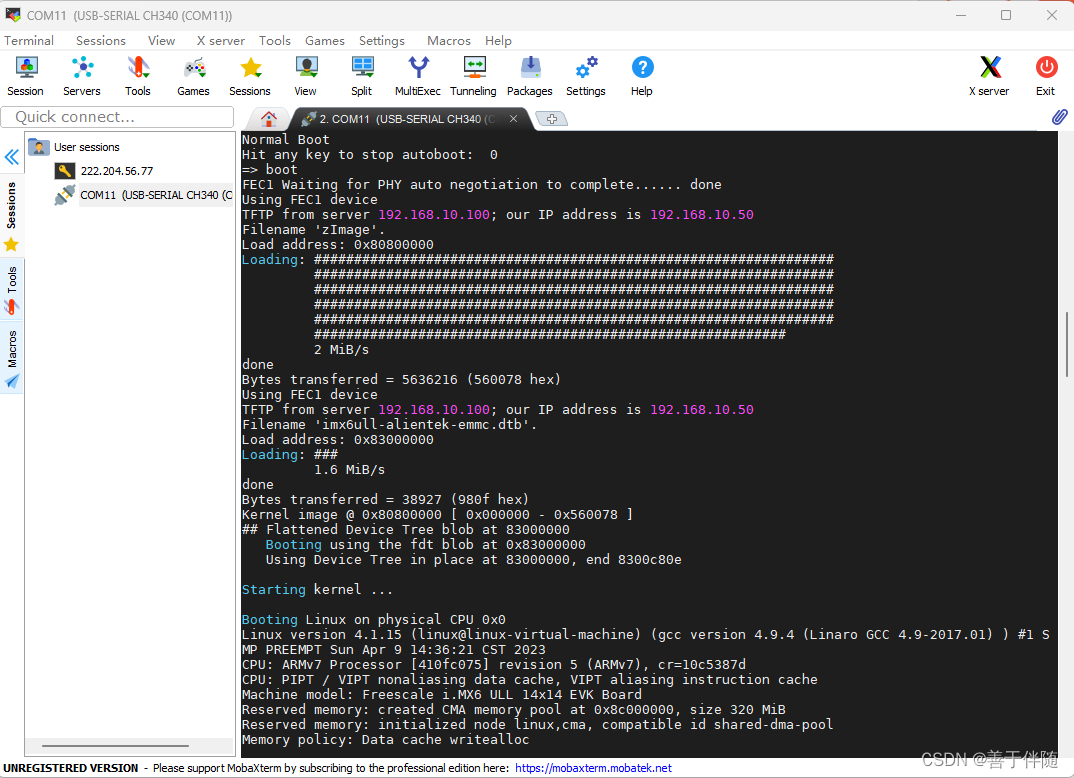Launch the Games toolbar icon
Image resolution: width=1074 pixels, height=778 pixels.
coord(193,76)
